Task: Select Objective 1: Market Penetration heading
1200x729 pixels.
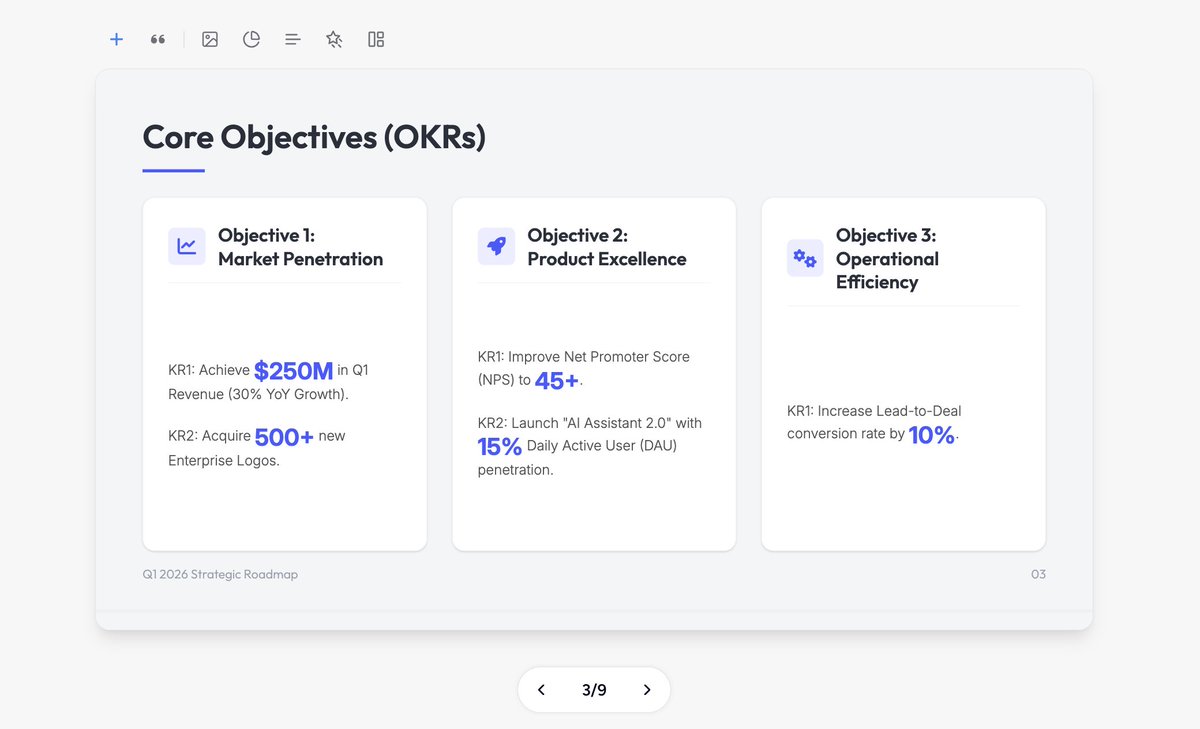Action: [x=300, y=247]
